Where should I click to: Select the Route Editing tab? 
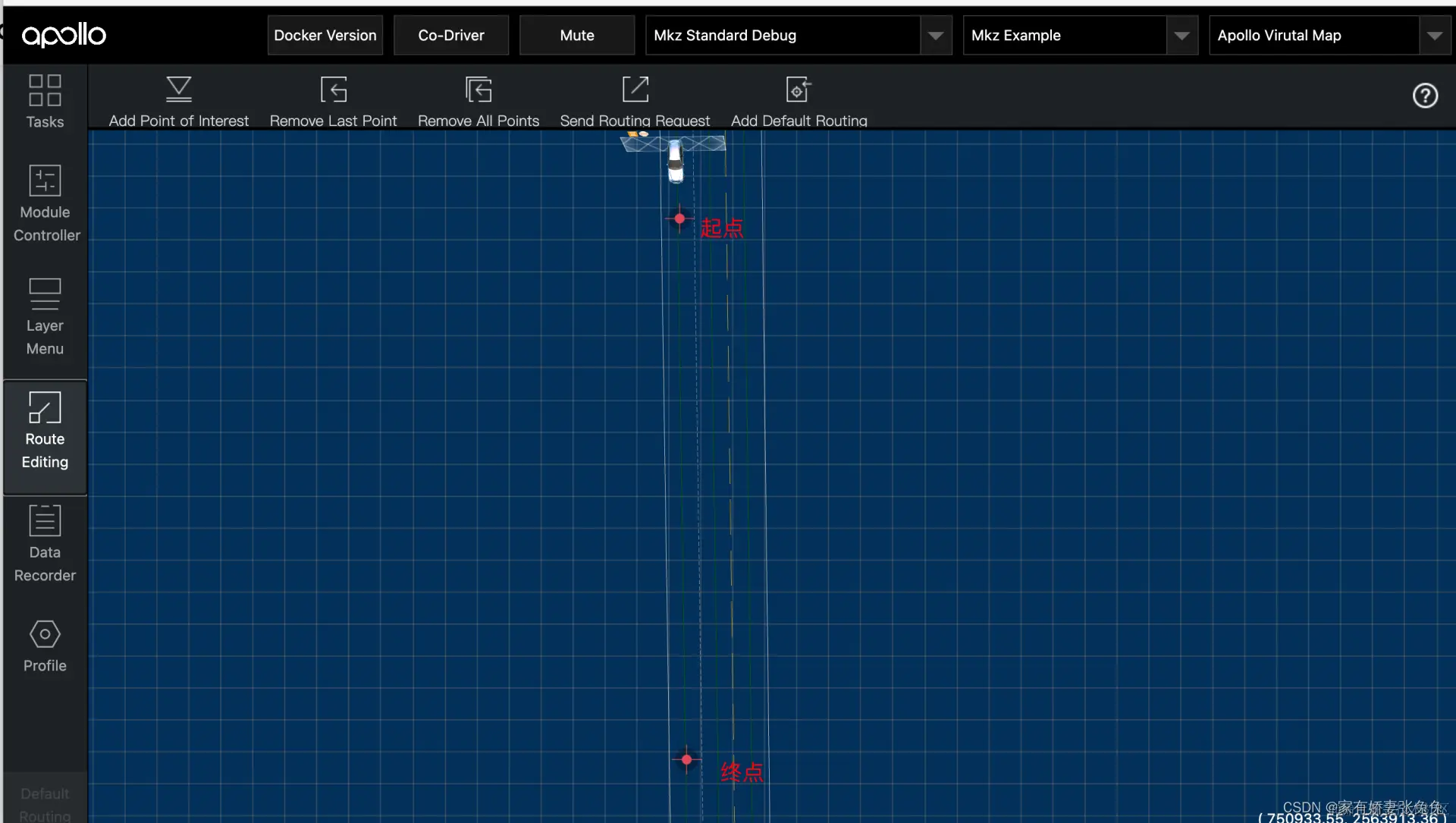[x=45, y=430]
